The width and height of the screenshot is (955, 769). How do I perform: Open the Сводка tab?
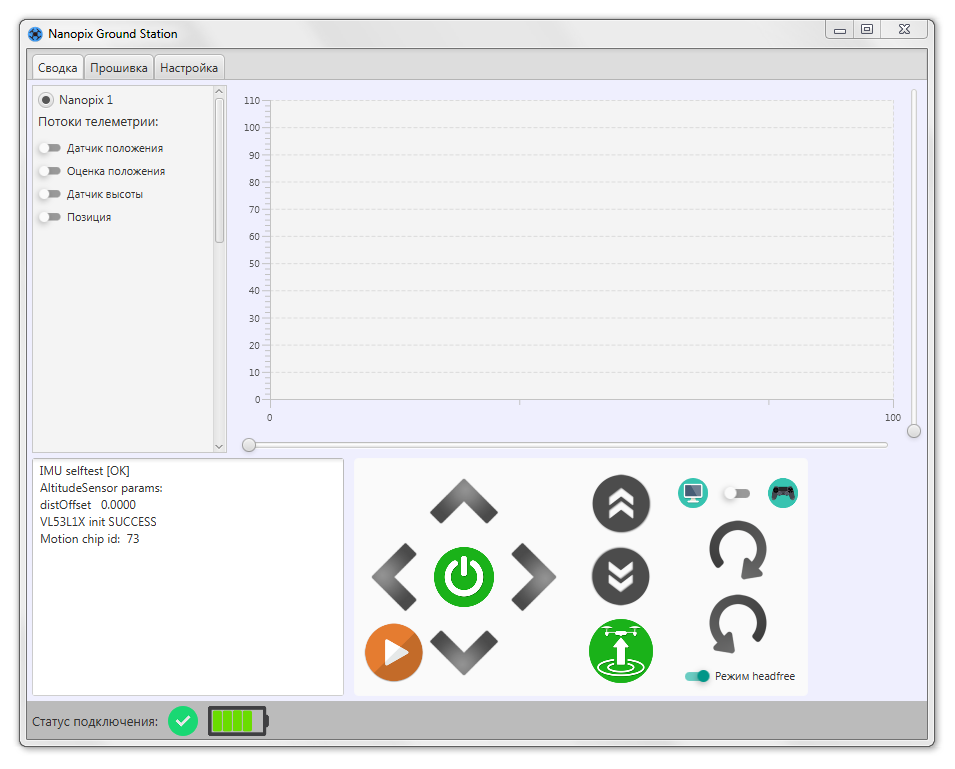pos(58,68)
